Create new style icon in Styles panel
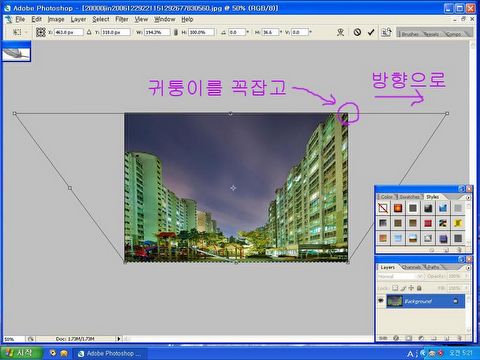Screen dimensions: 480x360 click(446, 250)
